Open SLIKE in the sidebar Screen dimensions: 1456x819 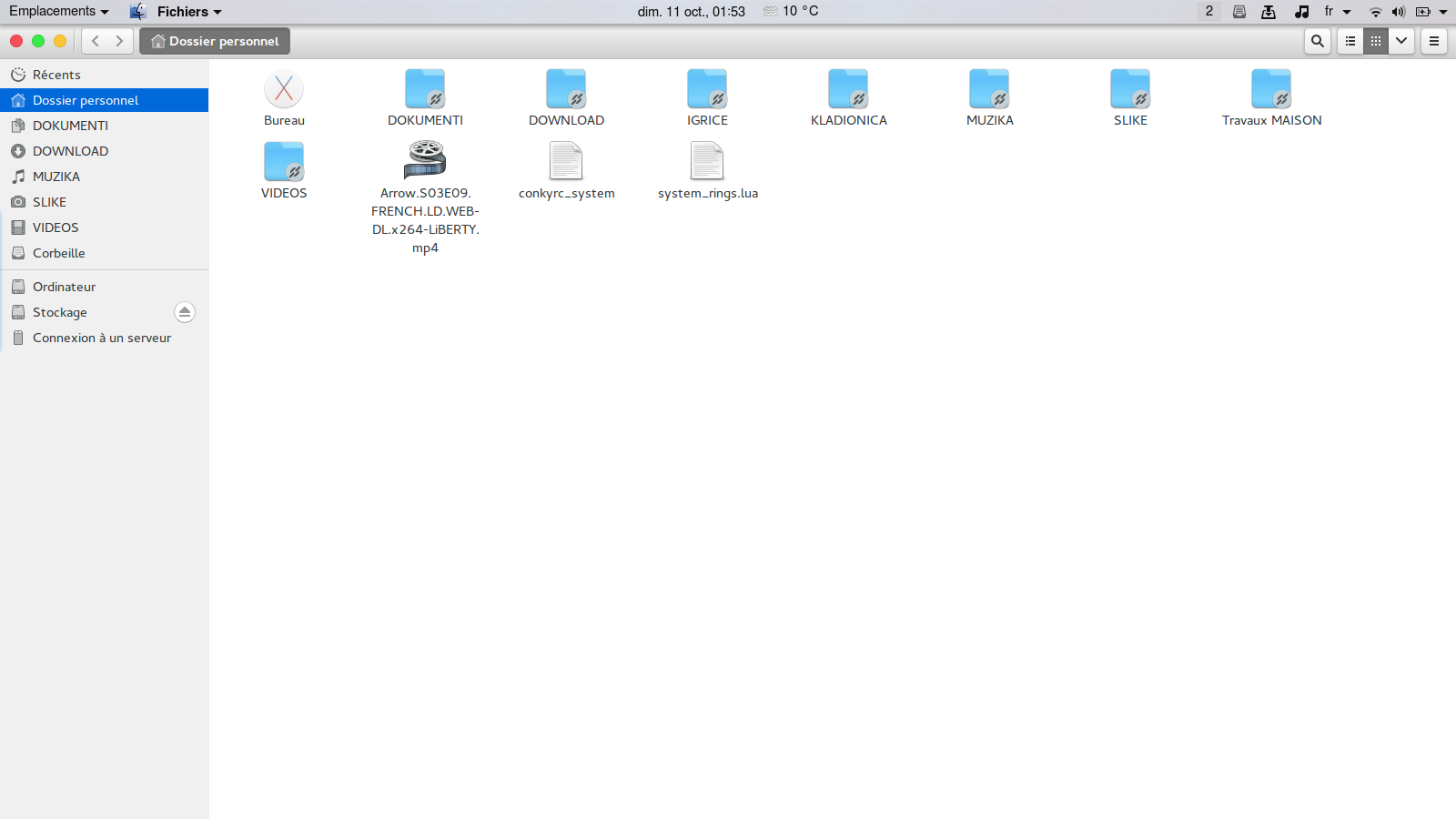coord(105,202)
